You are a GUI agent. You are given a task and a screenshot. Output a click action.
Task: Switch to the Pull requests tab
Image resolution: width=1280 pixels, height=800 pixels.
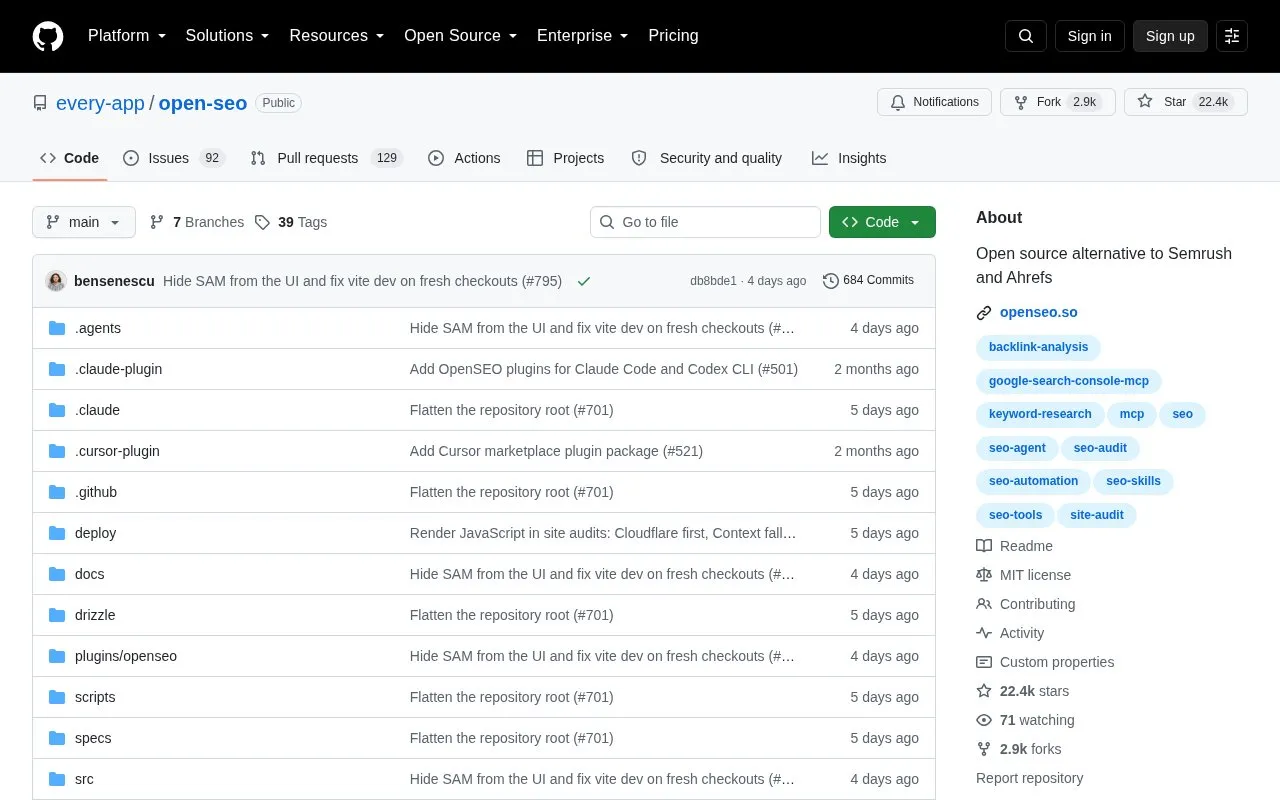(x=326, y=158)
